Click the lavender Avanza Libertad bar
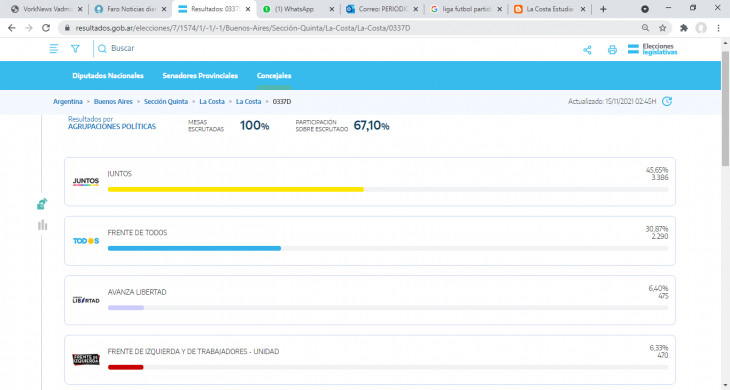730x390 pixels. (x=126, y=308)
